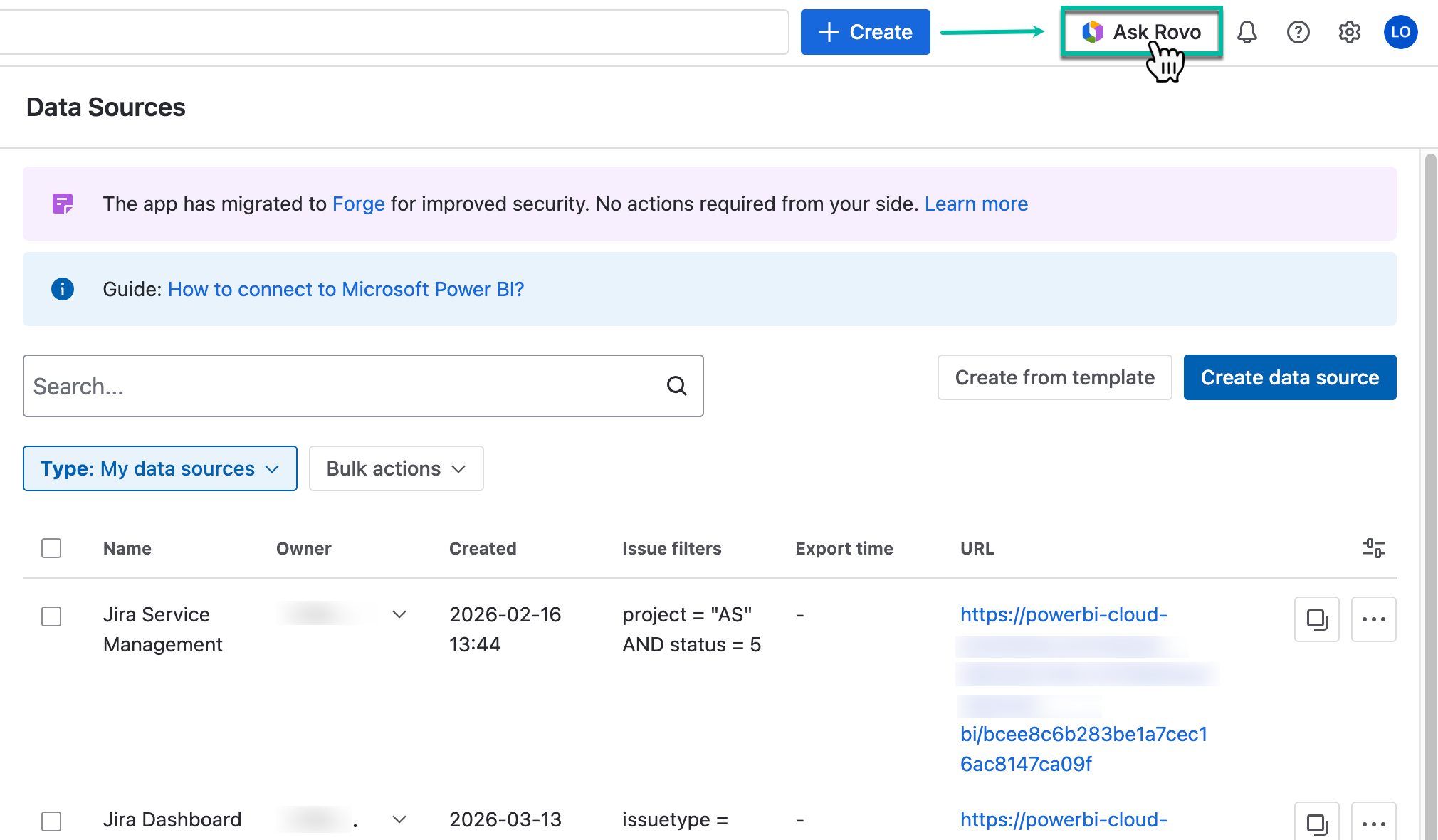
Task: Click the project = "AS" issue filter text
Action: coord(691,629)
